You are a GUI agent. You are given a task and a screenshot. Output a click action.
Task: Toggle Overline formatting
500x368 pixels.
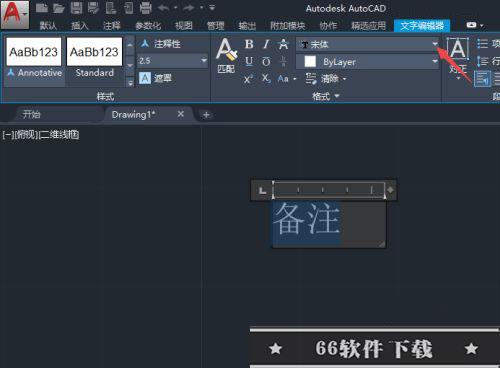[266, 61]
